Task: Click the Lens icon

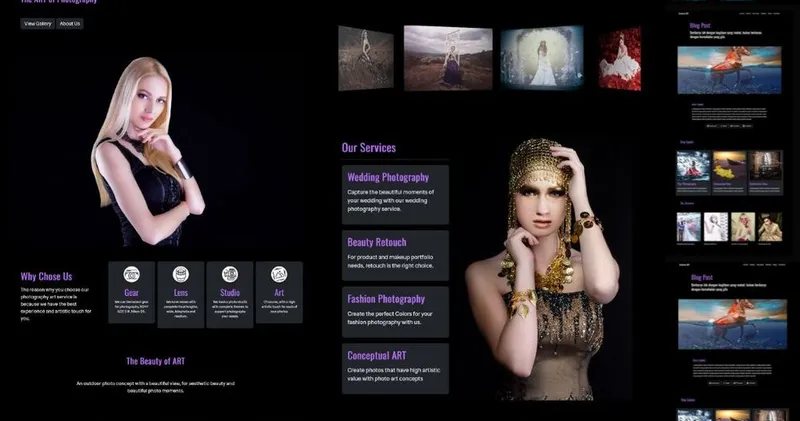Action: click(181, 274)
